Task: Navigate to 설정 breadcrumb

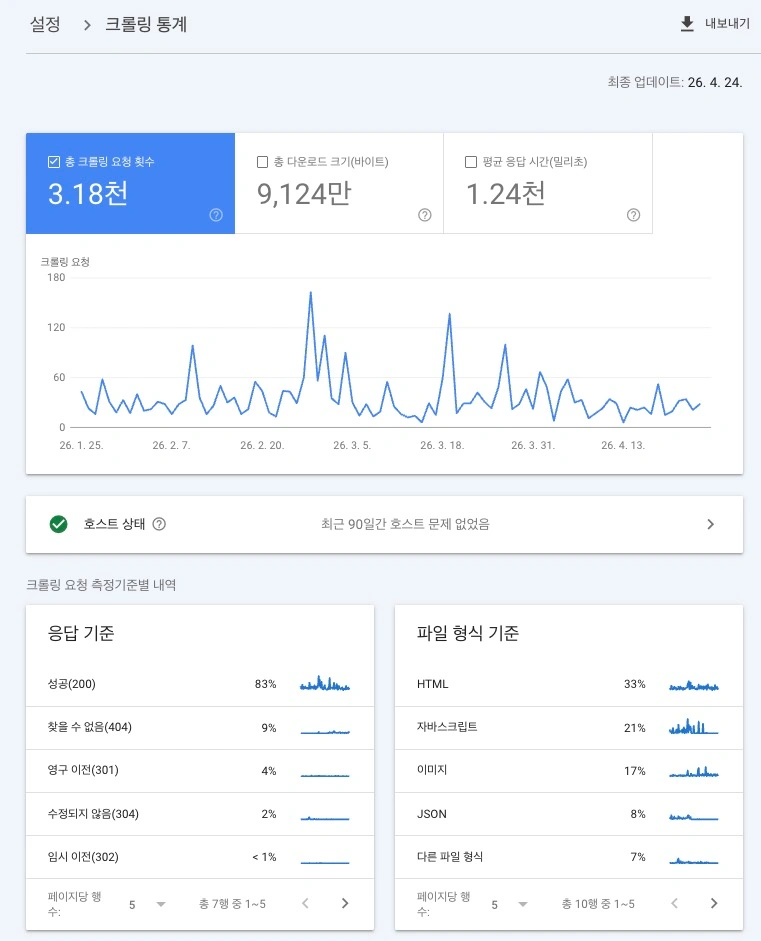Action: (x=45, y=25)
